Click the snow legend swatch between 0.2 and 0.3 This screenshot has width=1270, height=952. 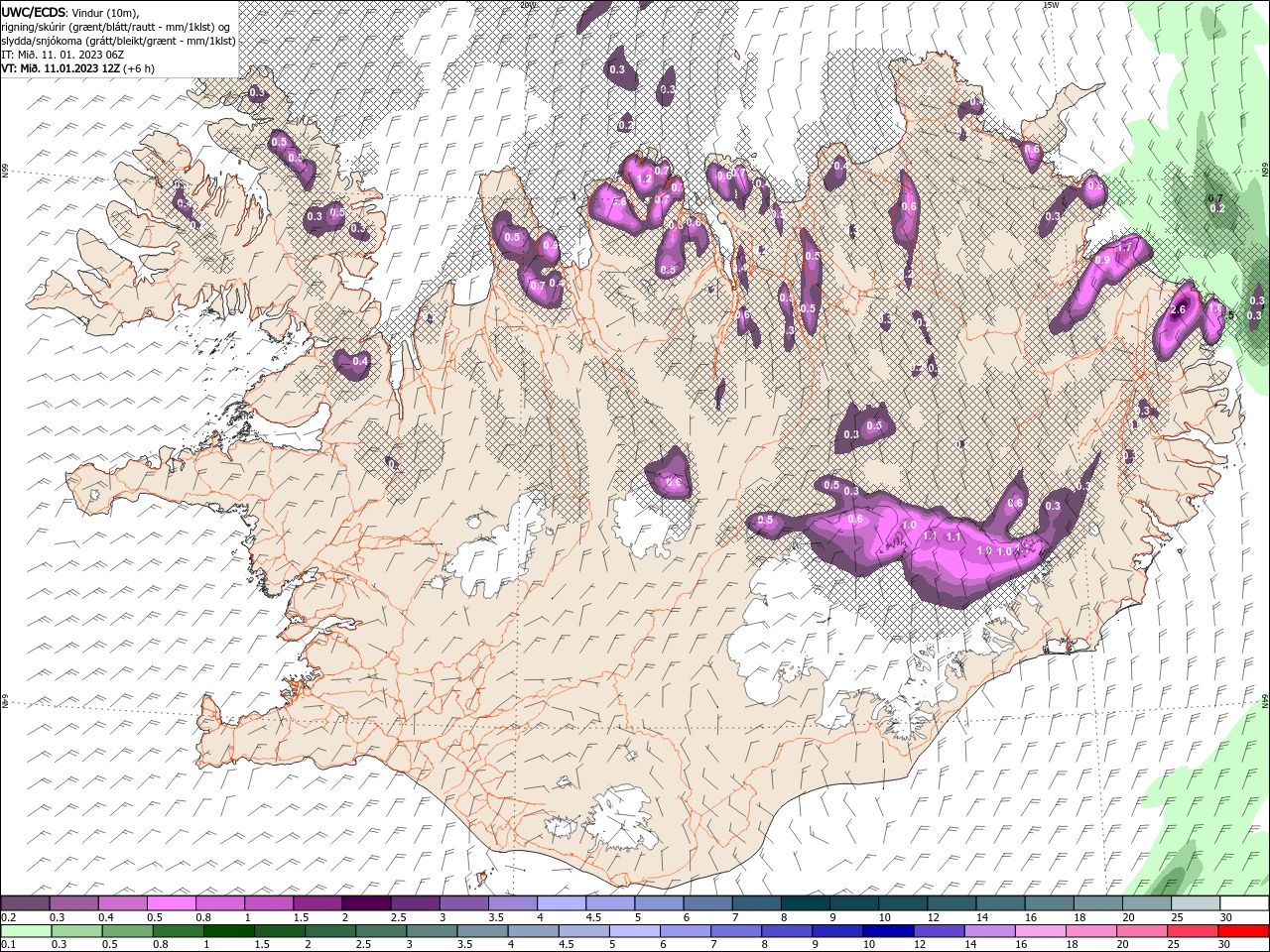pos(25,903)
